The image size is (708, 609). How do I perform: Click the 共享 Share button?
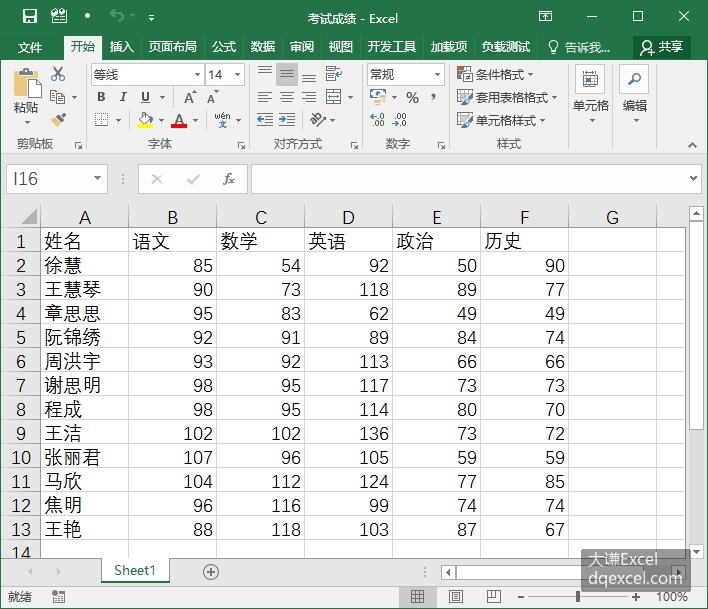coord(661,47)
